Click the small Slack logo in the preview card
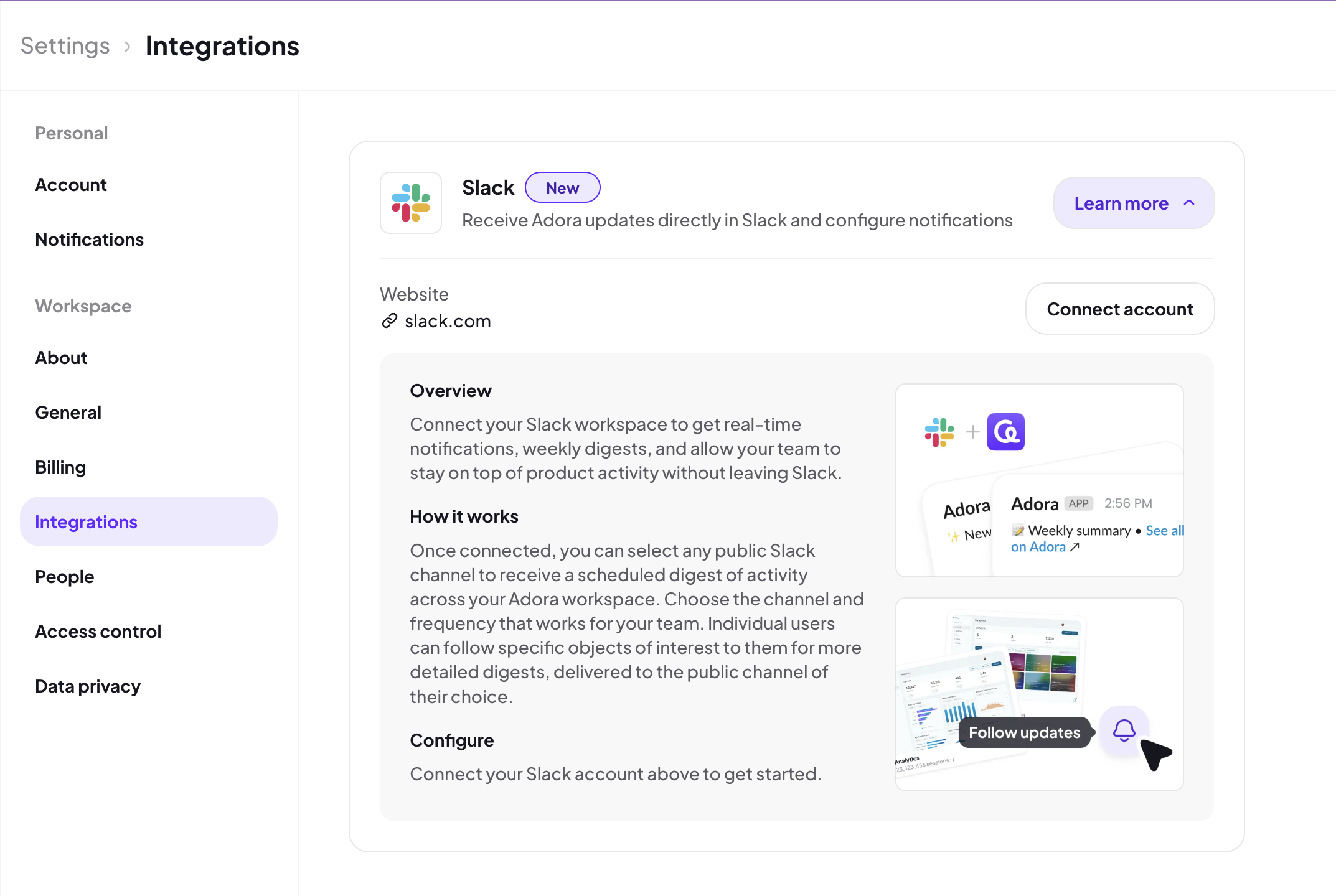Image resolution: width=1336 pixels, height=896 pixels. [939, 432]
